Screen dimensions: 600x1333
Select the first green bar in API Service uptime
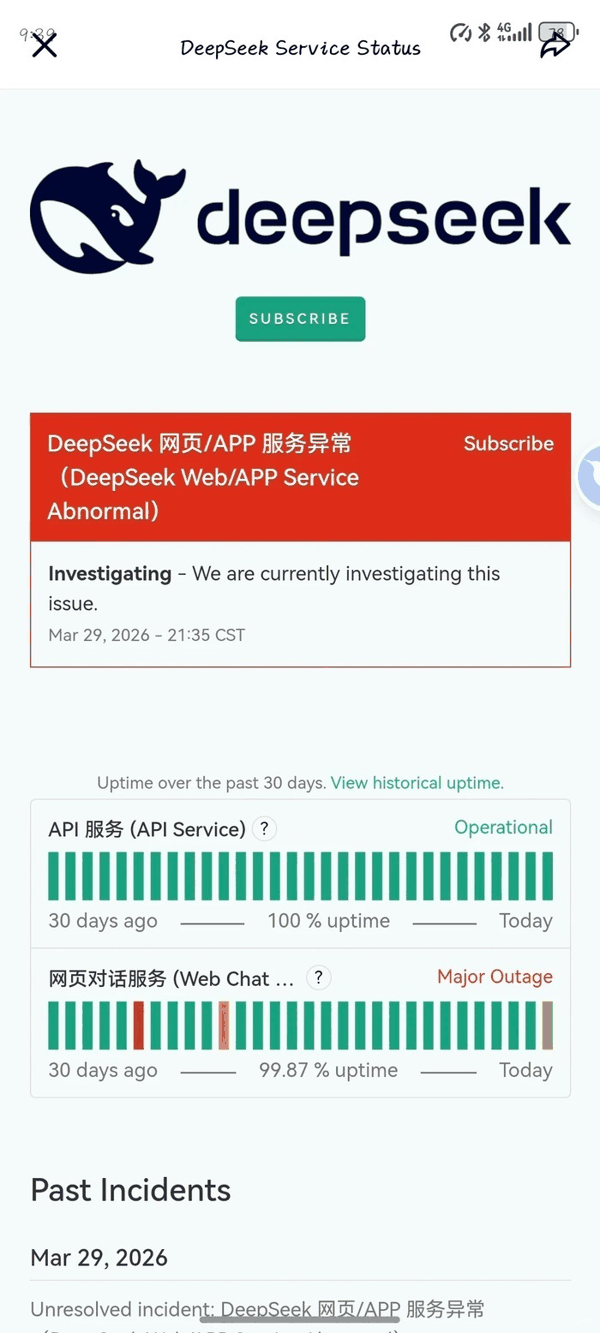54,876
